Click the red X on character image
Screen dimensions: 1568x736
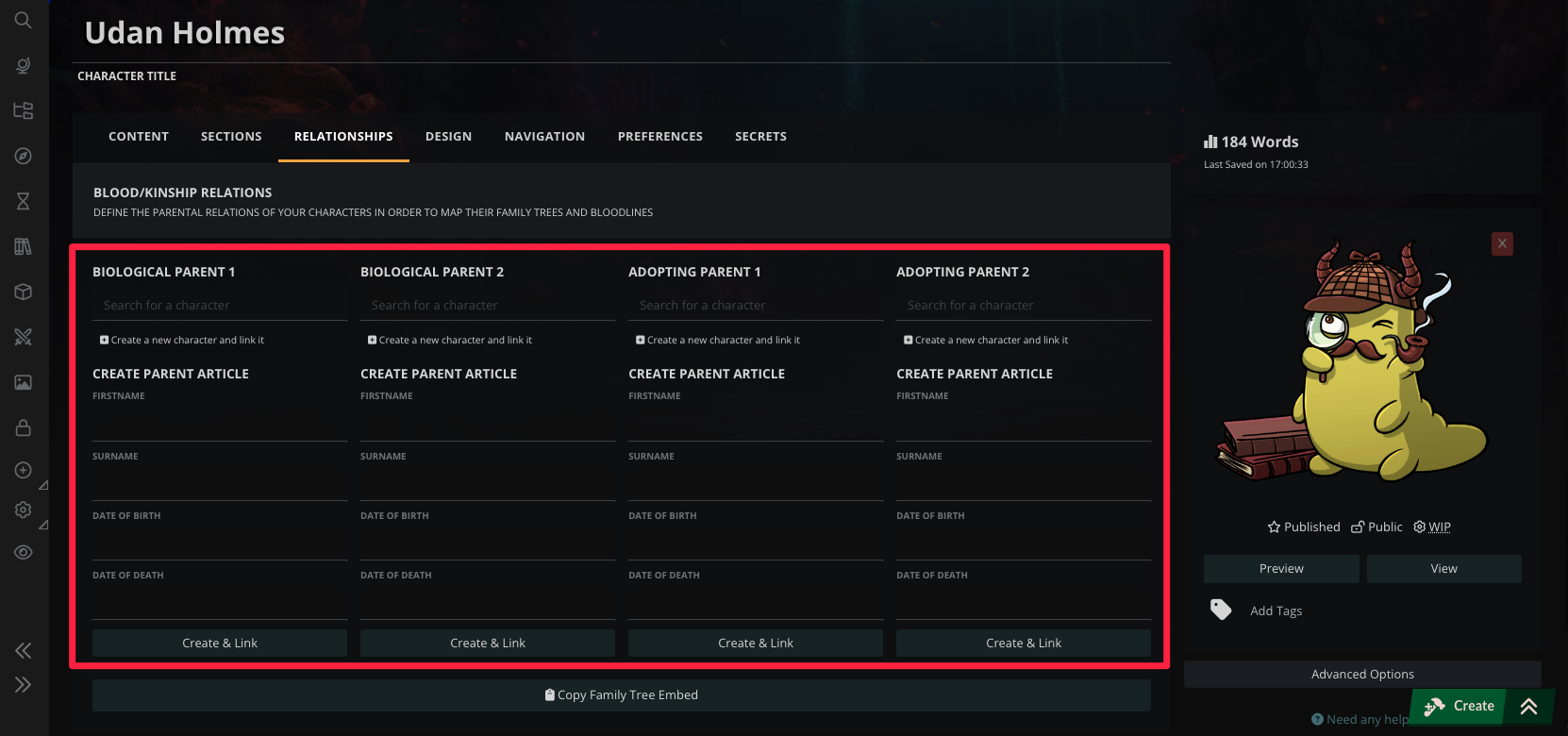[x=1502, y=243]
